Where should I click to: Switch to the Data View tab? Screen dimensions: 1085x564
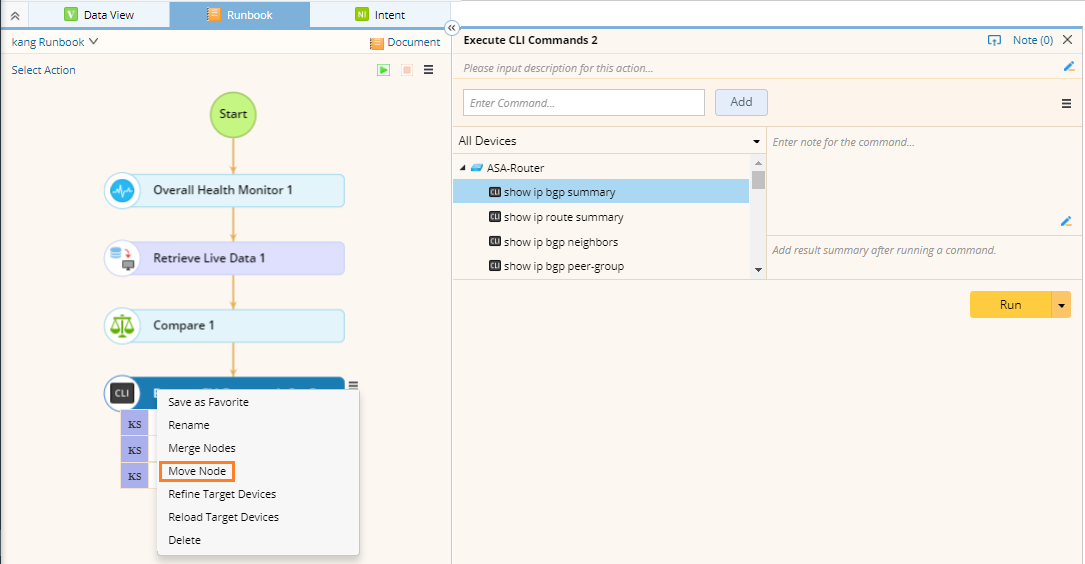click(x=99, y=15)
